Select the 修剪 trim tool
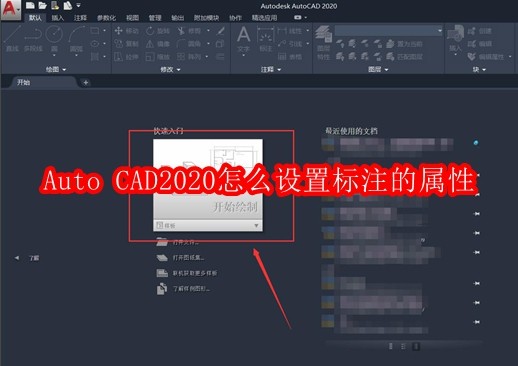 [189, 31]
